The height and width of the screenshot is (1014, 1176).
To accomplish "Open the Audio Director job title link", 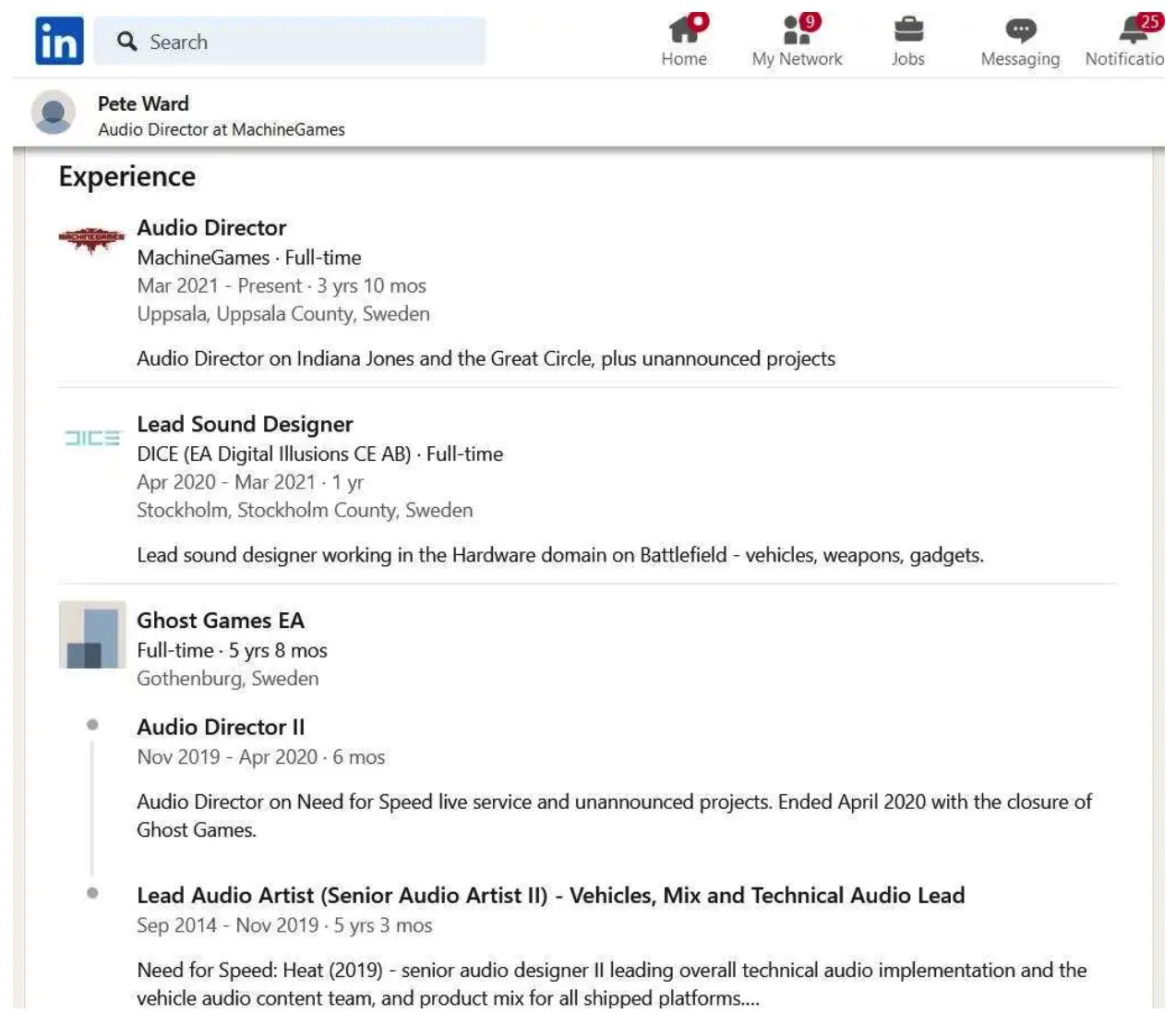I will [211, 228].
